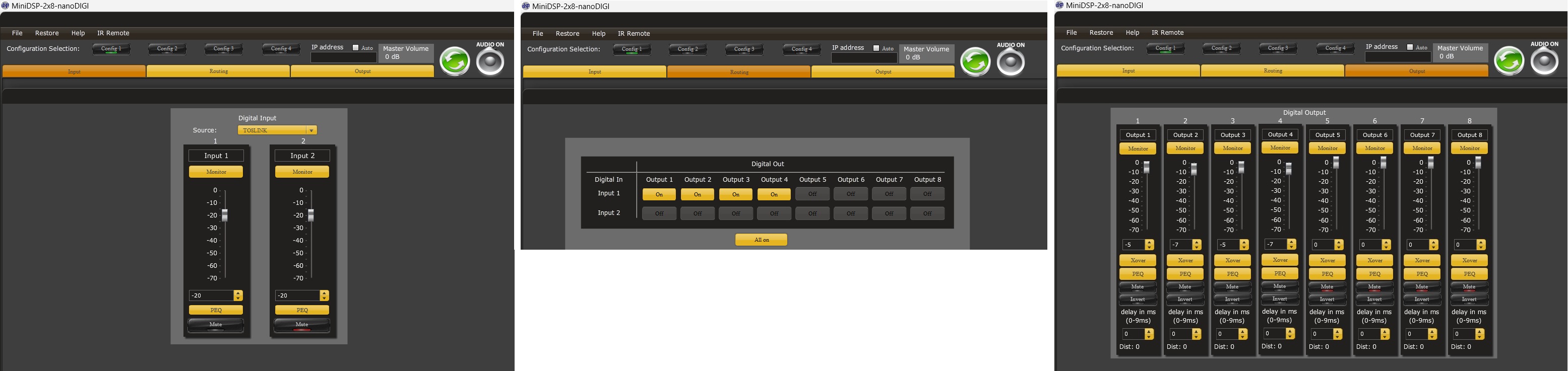
Task: Click the Output 4 level fader handle
Action: click(x=1289, y=169)
